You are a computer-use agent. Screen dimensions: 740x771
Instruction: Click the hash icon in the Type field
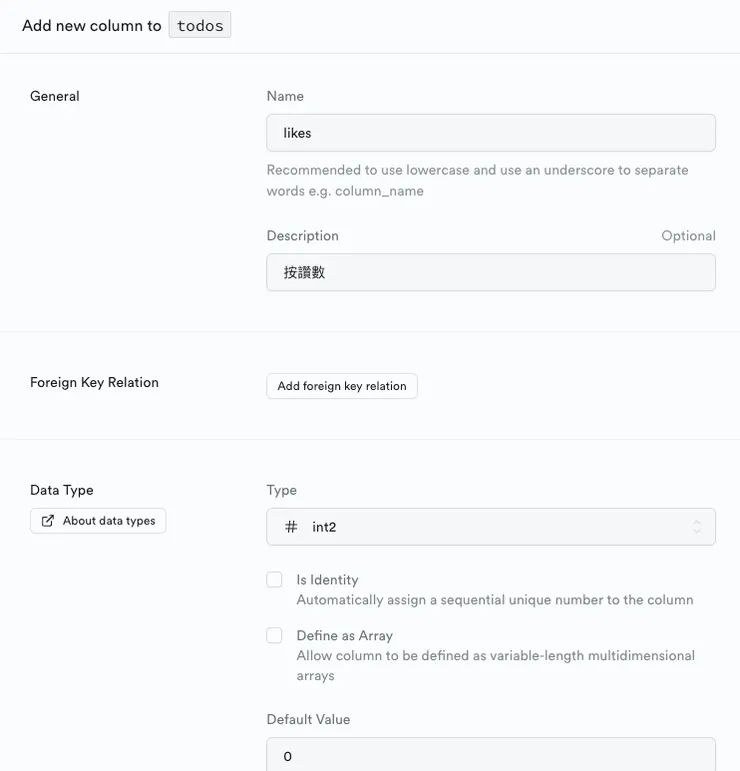pyautogui.click(x=291, y=527)
